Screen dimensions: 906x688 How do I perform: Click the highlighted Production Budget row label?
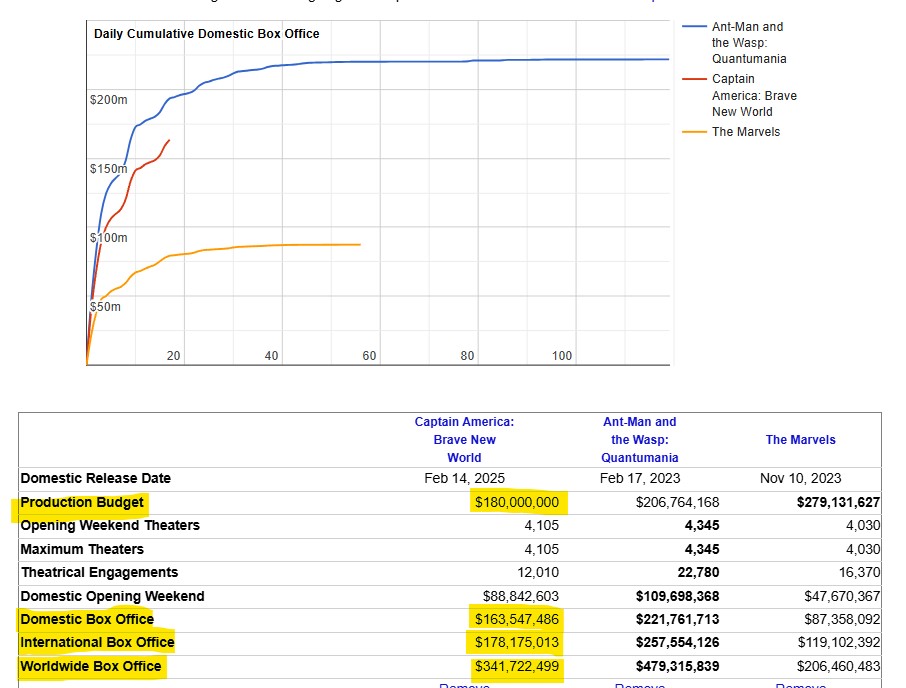coord(82,502)
